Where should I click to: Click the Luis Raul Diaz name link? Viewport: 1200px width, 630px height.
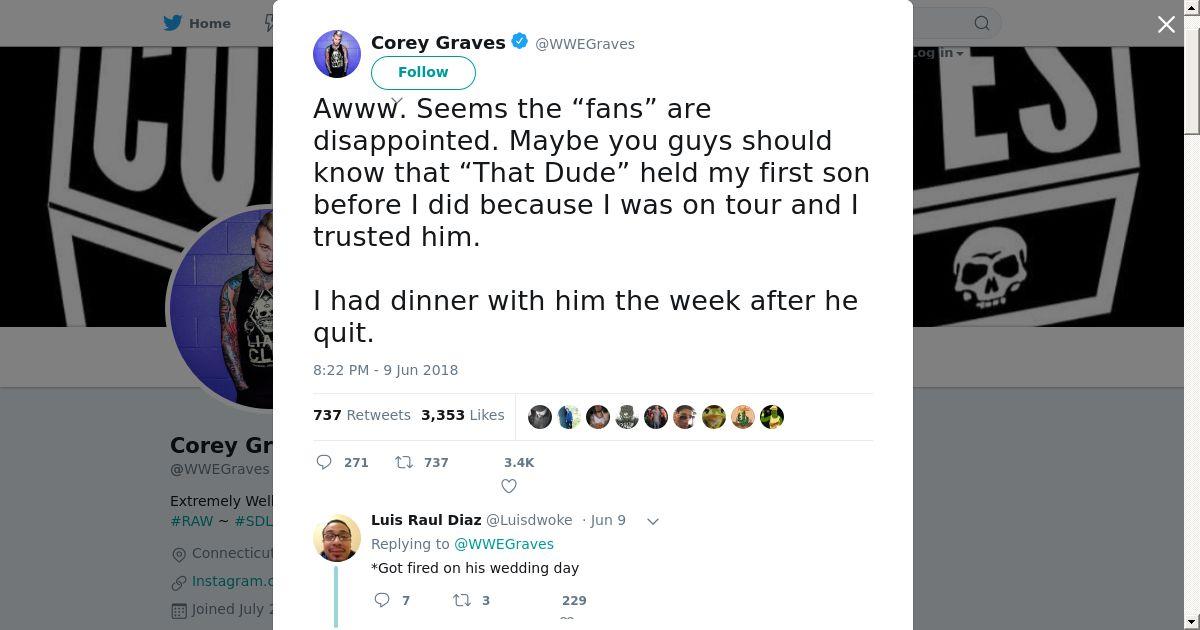coord(426,520)
